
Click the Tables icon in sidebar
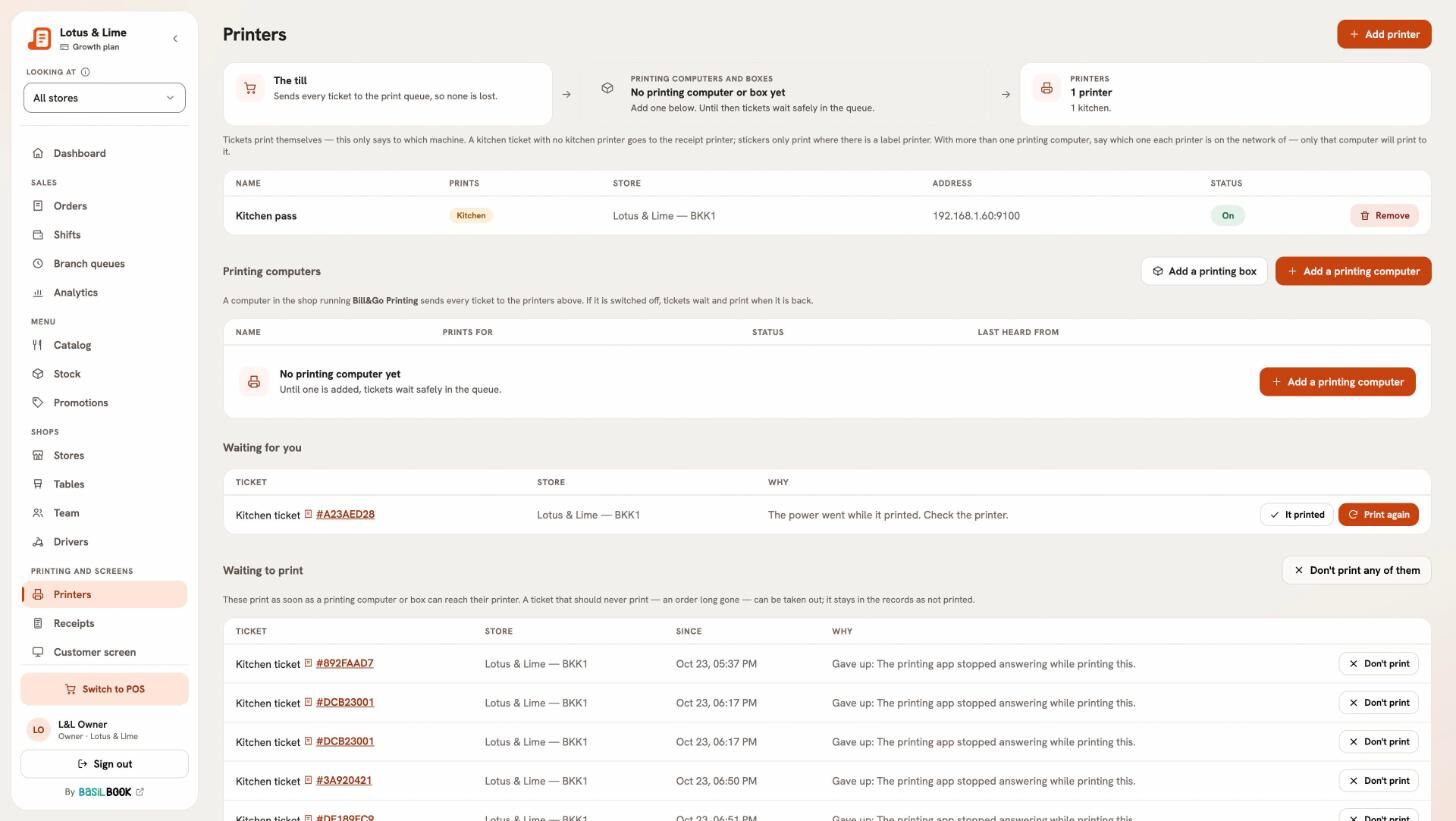click(38, 484)
